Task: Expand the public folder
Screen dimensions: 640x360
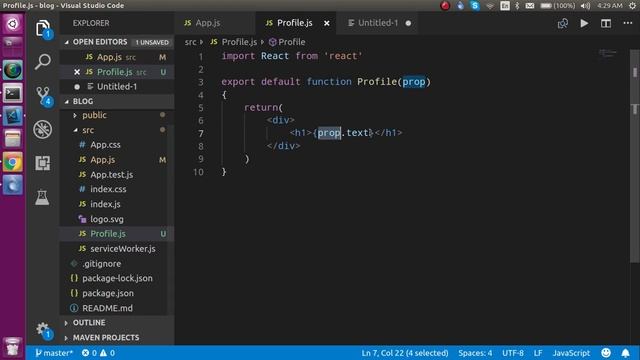Action: (94, 116)
